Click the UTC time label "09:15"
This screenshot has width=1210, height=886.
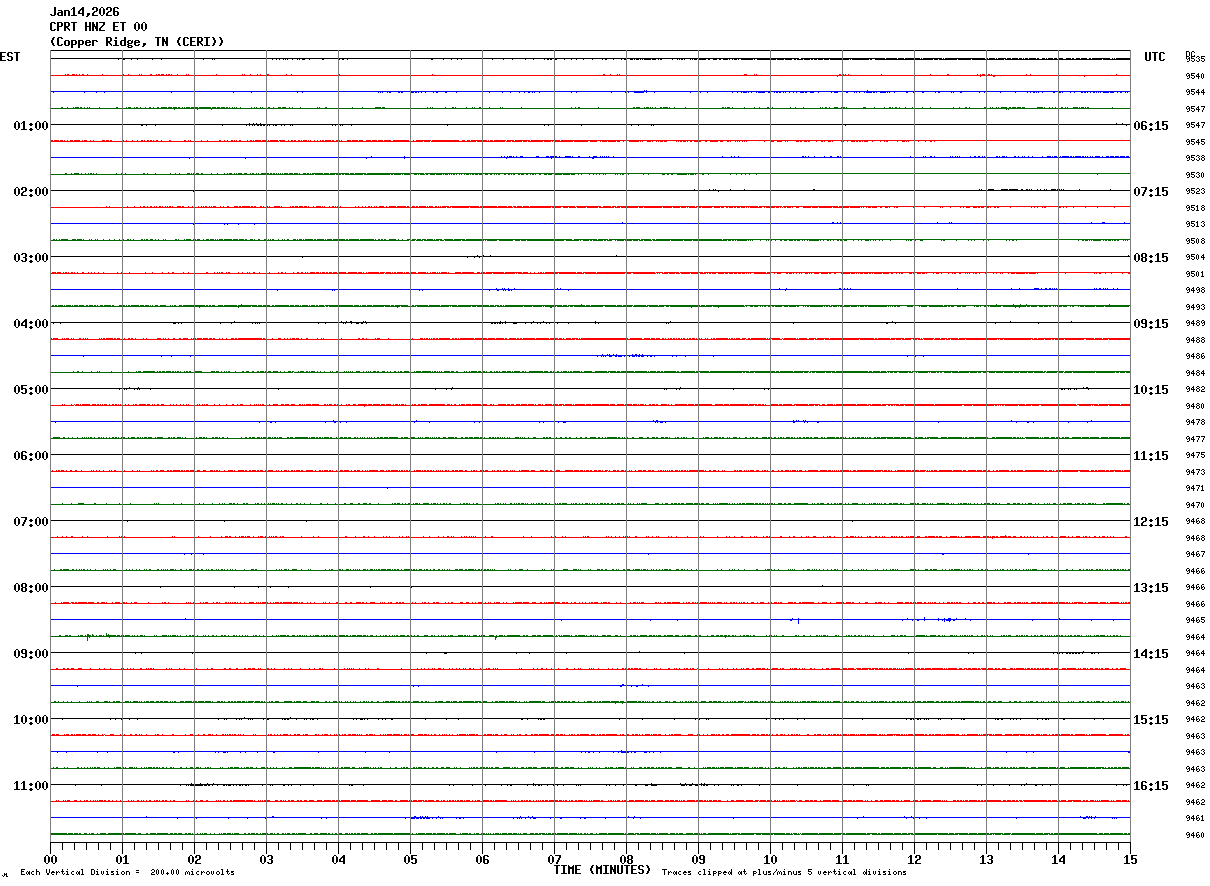tap(1151, 324)
